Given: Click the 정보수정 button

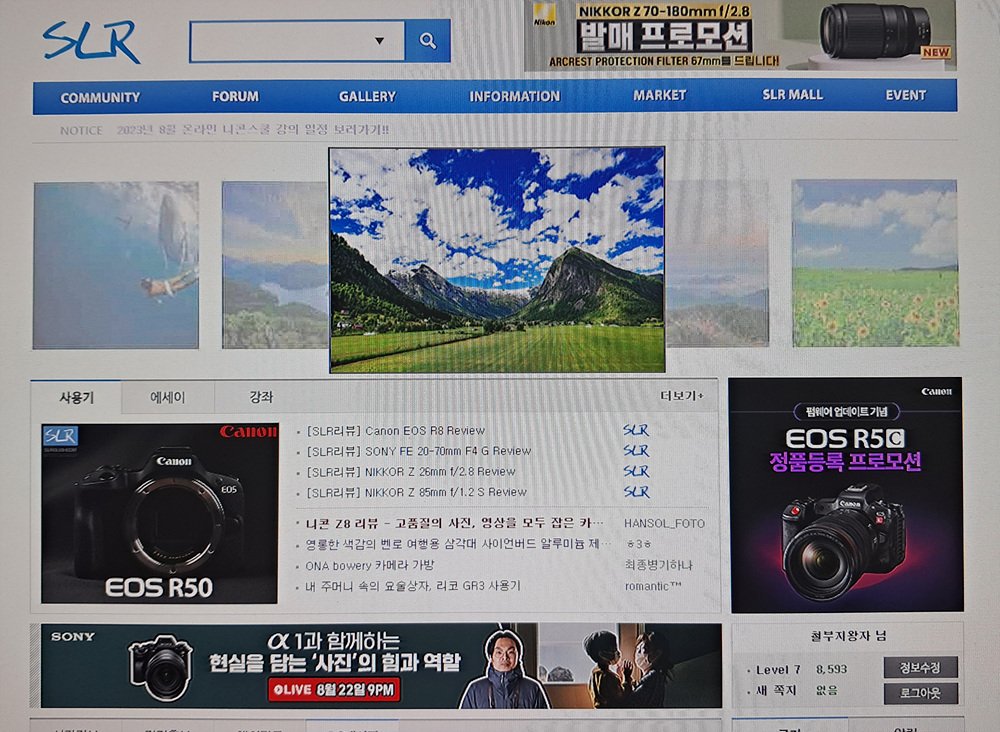Looking at the screenshot, I should 920,668.
